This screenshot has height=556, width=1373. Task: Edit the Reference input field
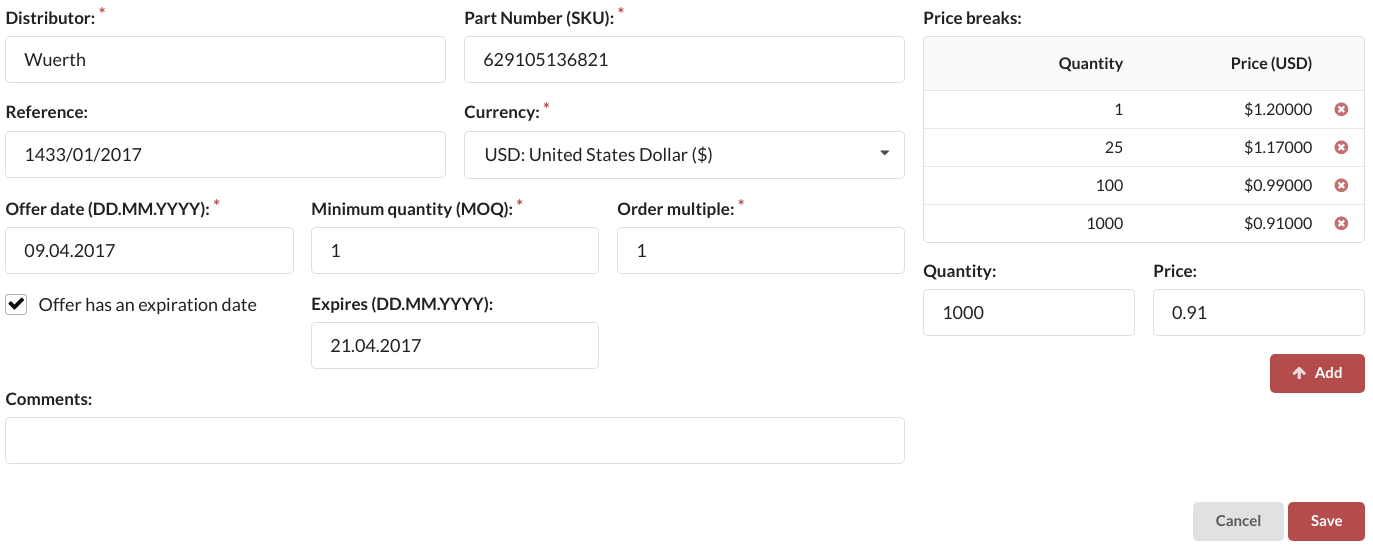click(225, 155)
